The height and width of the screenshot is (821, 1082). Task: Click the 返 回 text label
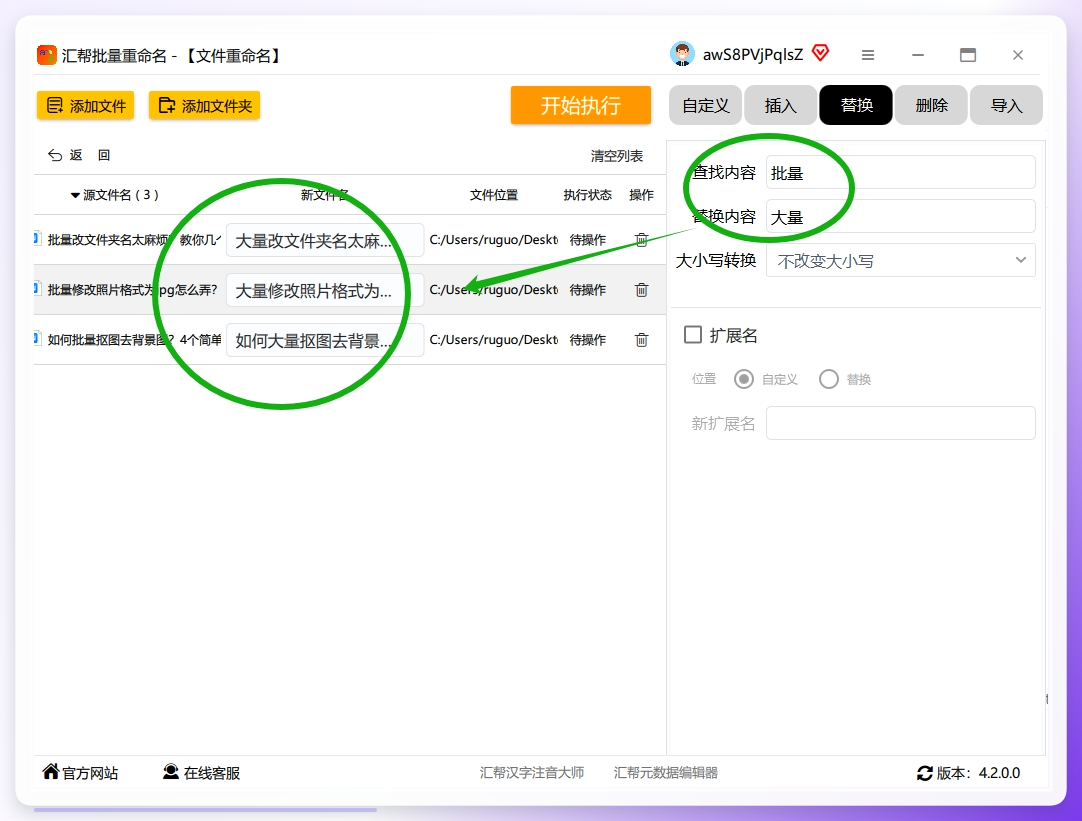click(x=90, y=155)
